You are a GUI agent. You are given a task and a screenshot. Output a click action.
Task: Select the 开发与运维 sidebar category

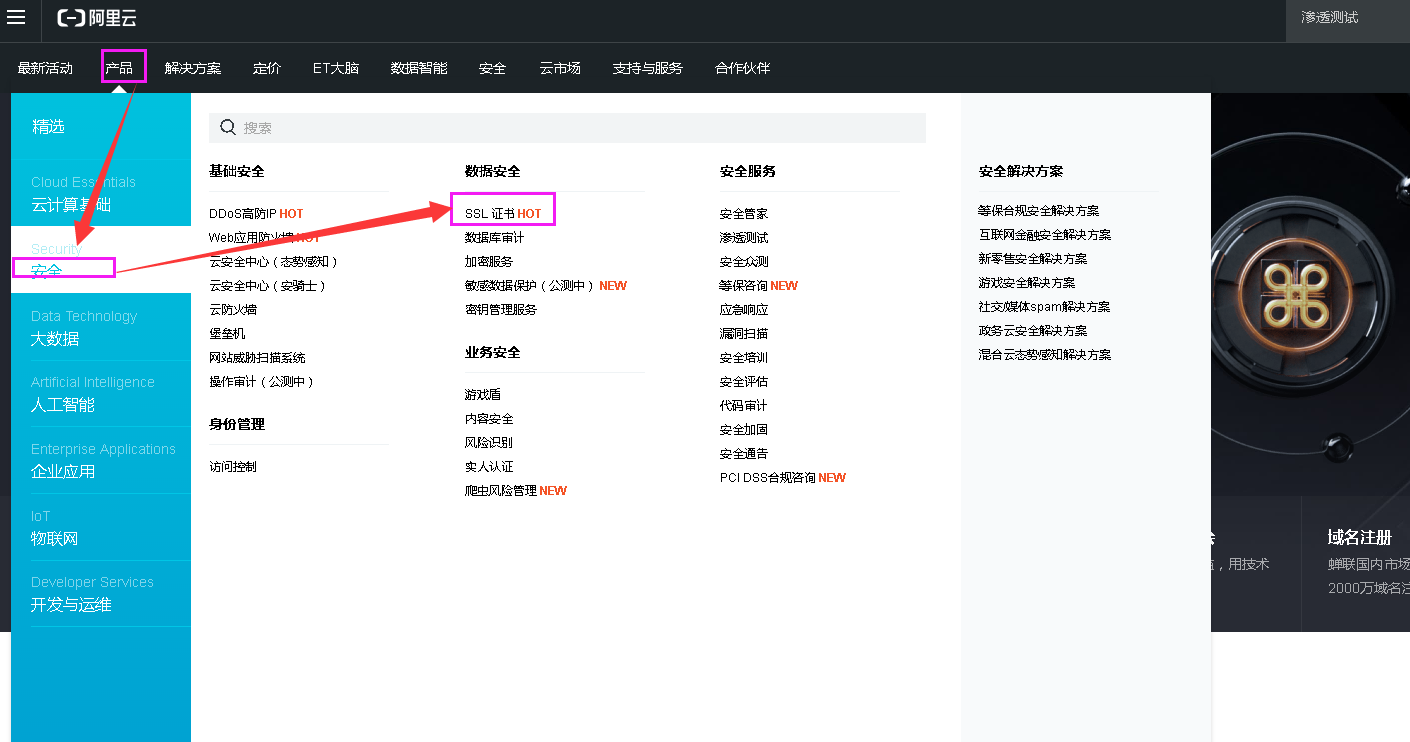tap(101, 594)
